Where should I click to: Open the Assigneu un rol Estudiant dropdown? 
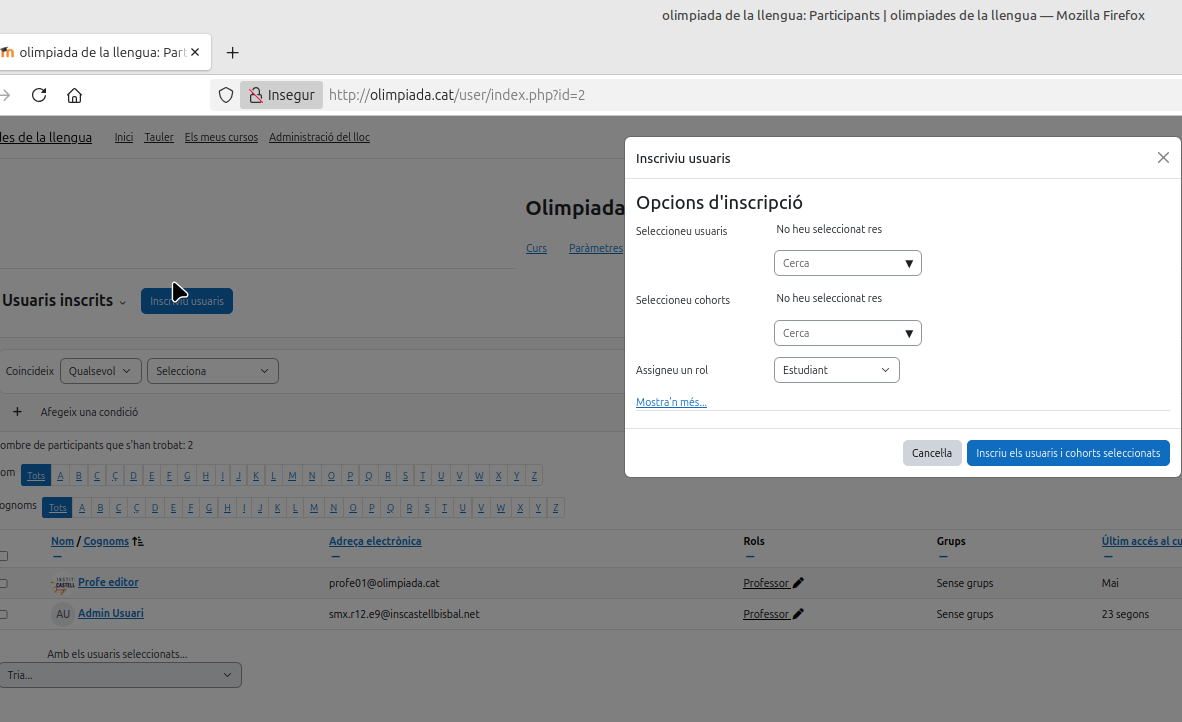(x=836, y=370)
